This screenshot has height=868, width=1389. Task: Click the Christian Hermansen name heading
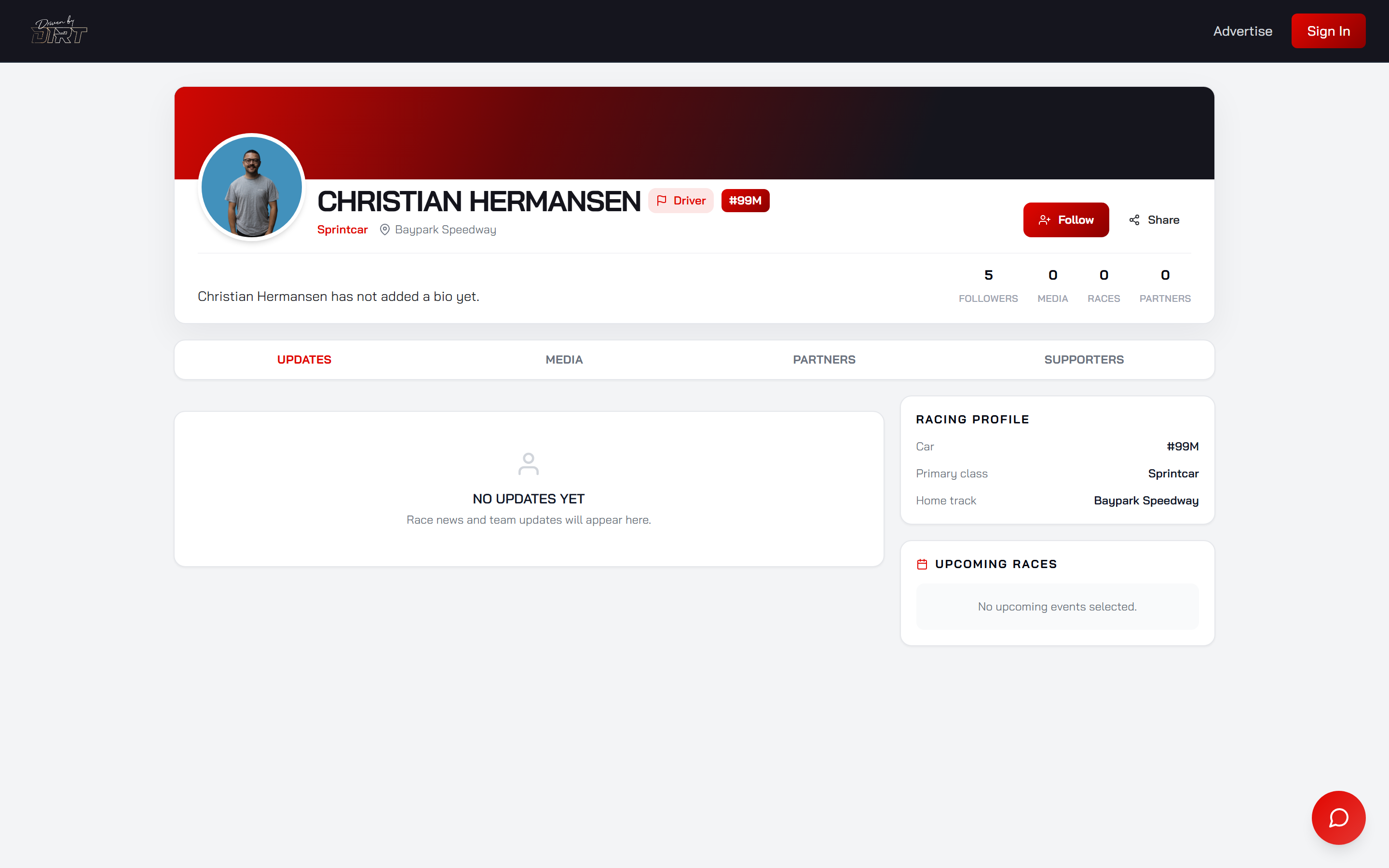(x=479, y=201)
